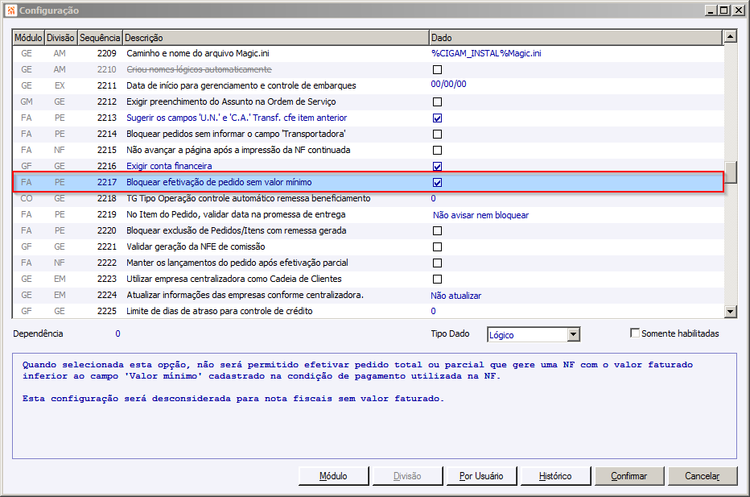Image resolution: width=750 pixels, height=497 pixels.
Task: Select row 'Data de início para gerenciamento e controle de embarques'
Action: (x=368, y=86)
